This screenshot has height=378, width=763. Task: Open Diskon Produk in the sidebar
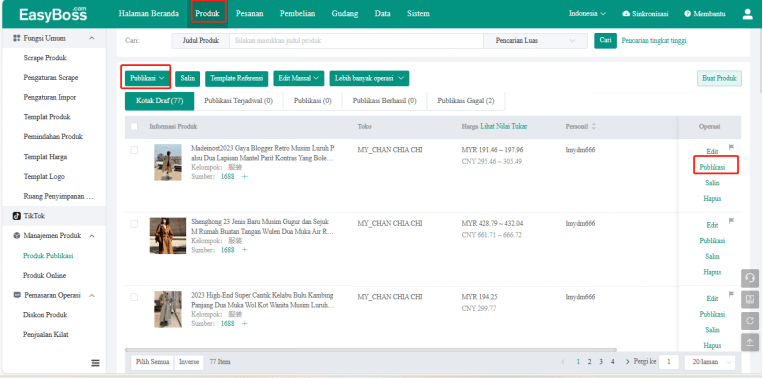click(45, 315)
